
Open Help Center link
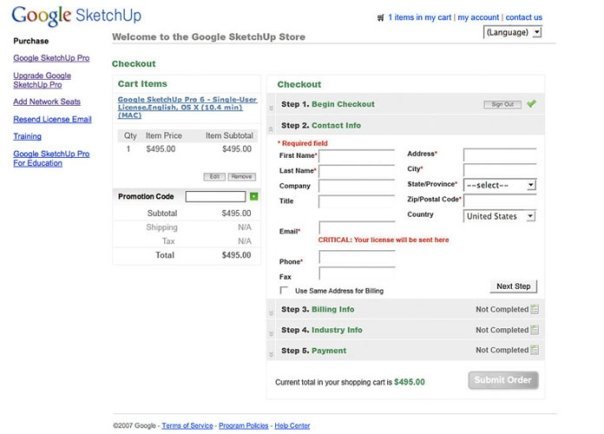point(292,426)
